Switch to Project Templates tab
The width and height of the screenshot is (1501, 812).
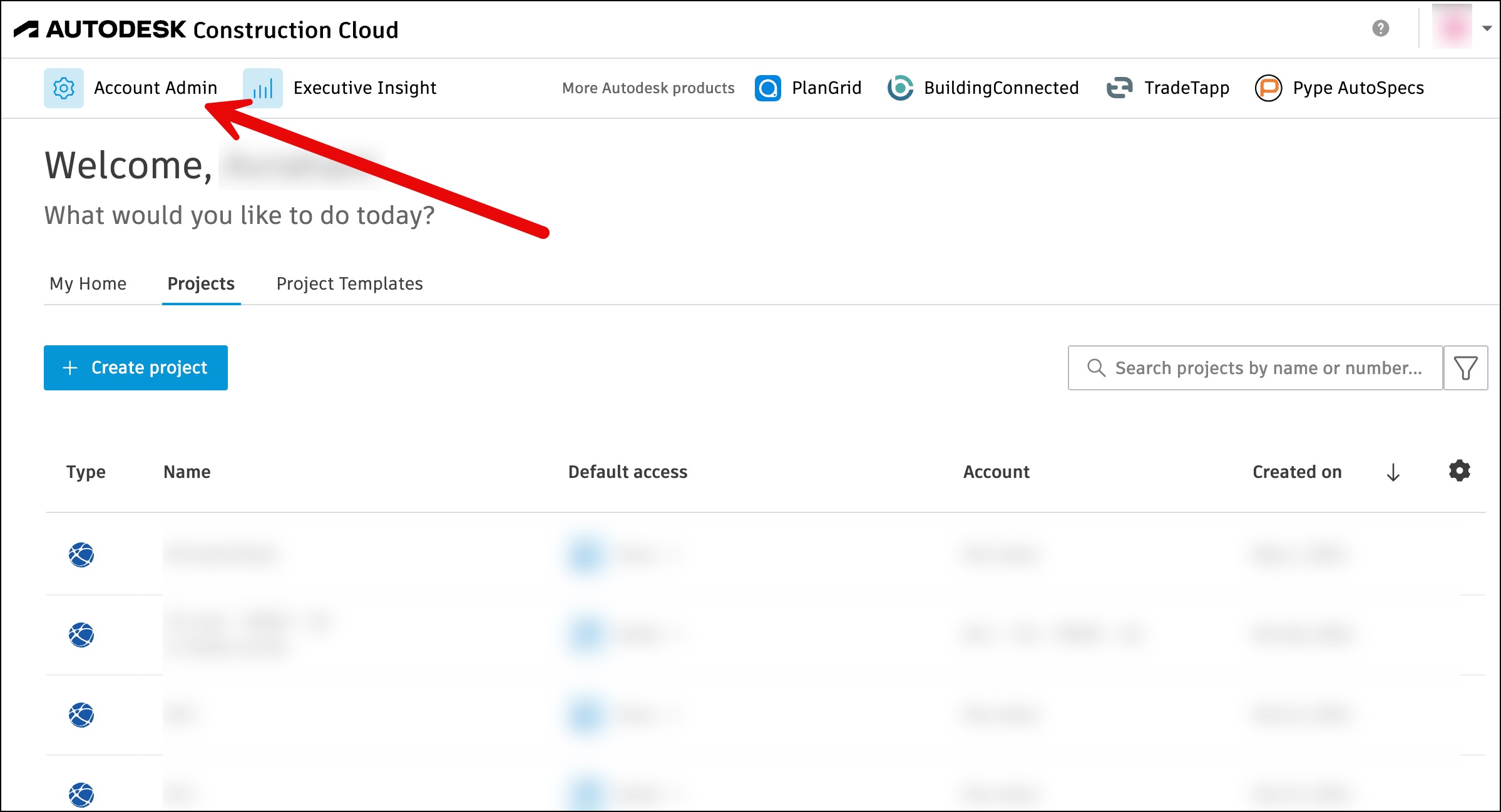coord(349,284)
